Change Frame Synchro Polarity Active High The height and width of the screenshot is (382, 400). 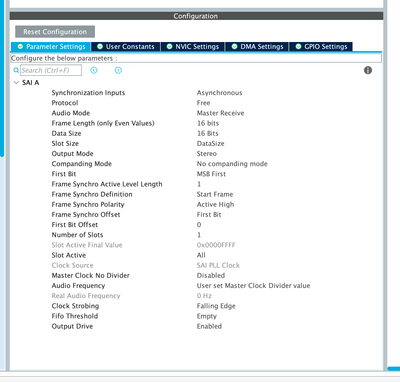[215, 204]
